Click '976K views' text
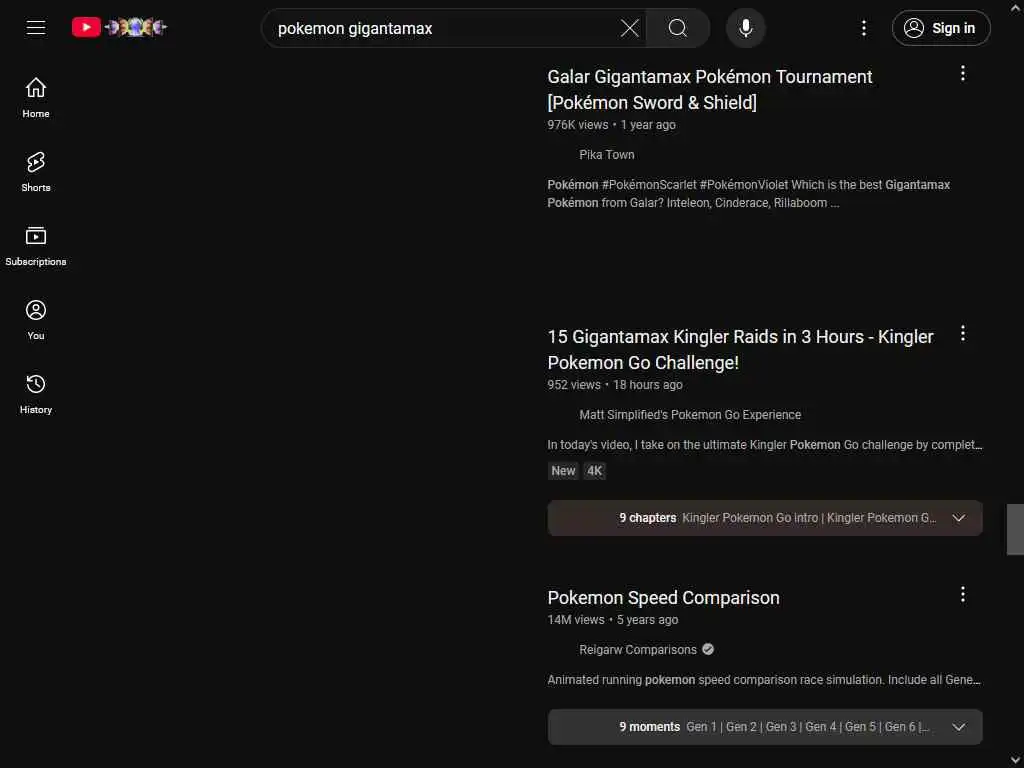 click(x=577, y=125)
